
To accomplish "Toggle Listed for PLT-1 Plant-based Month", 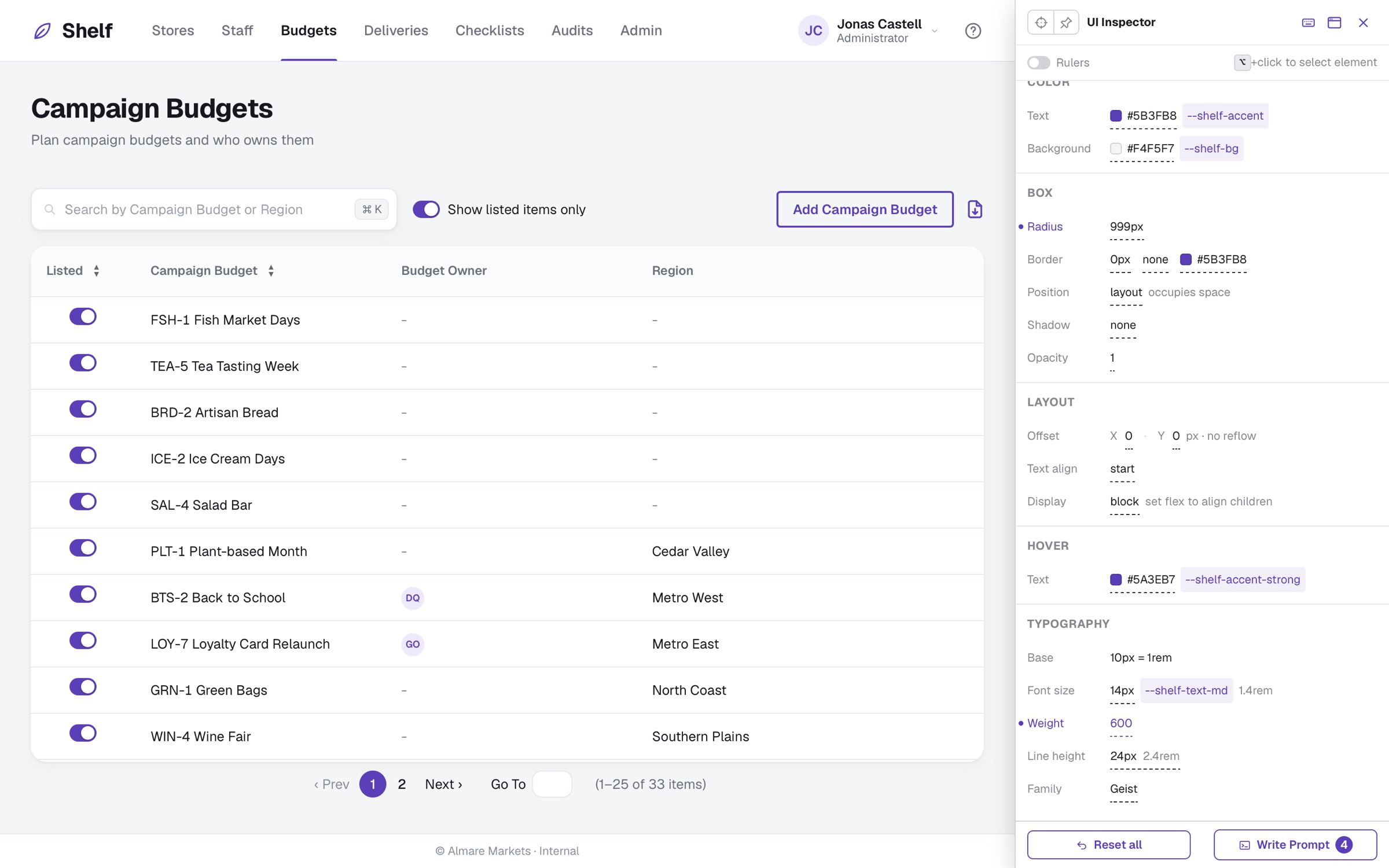I will pyautogui.click(x=83, y=548).
